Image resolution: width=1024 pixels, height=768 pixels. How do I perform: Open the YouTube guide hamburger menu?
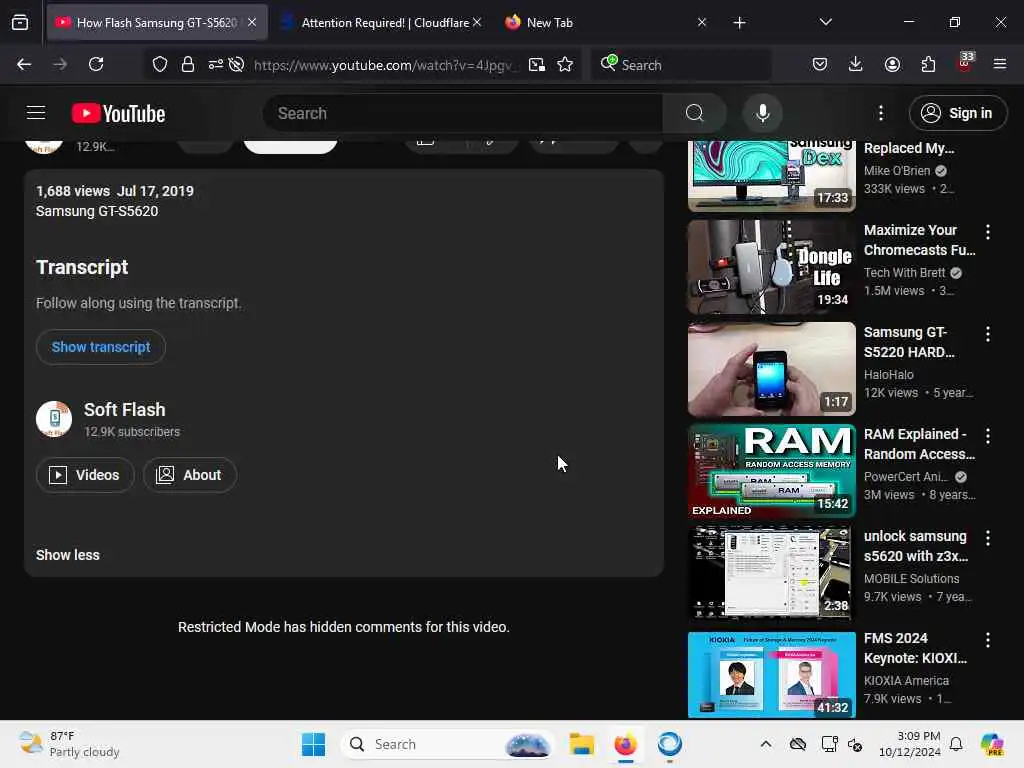point(36,113)
